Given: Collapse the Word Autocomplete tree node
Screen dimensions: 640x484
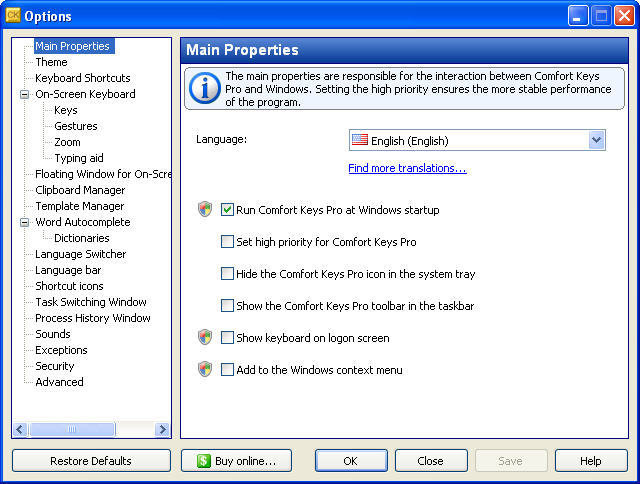Looking at the screenshot, I should point(24,222).
